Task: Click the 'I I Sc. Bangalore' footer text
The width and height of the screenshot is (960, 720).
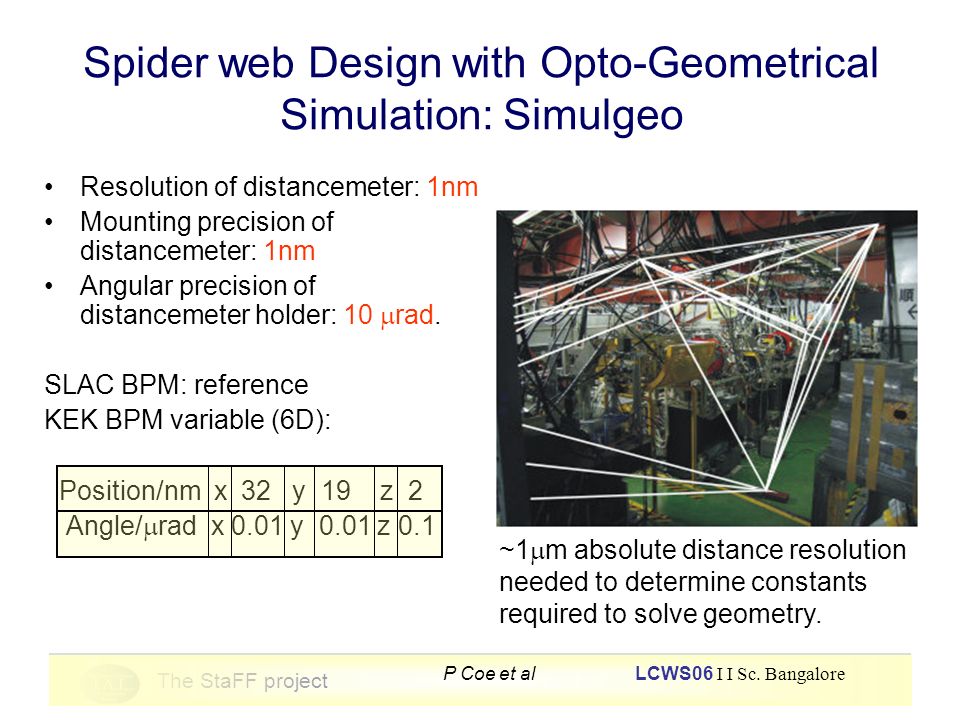Action: (x=781, y=674)
